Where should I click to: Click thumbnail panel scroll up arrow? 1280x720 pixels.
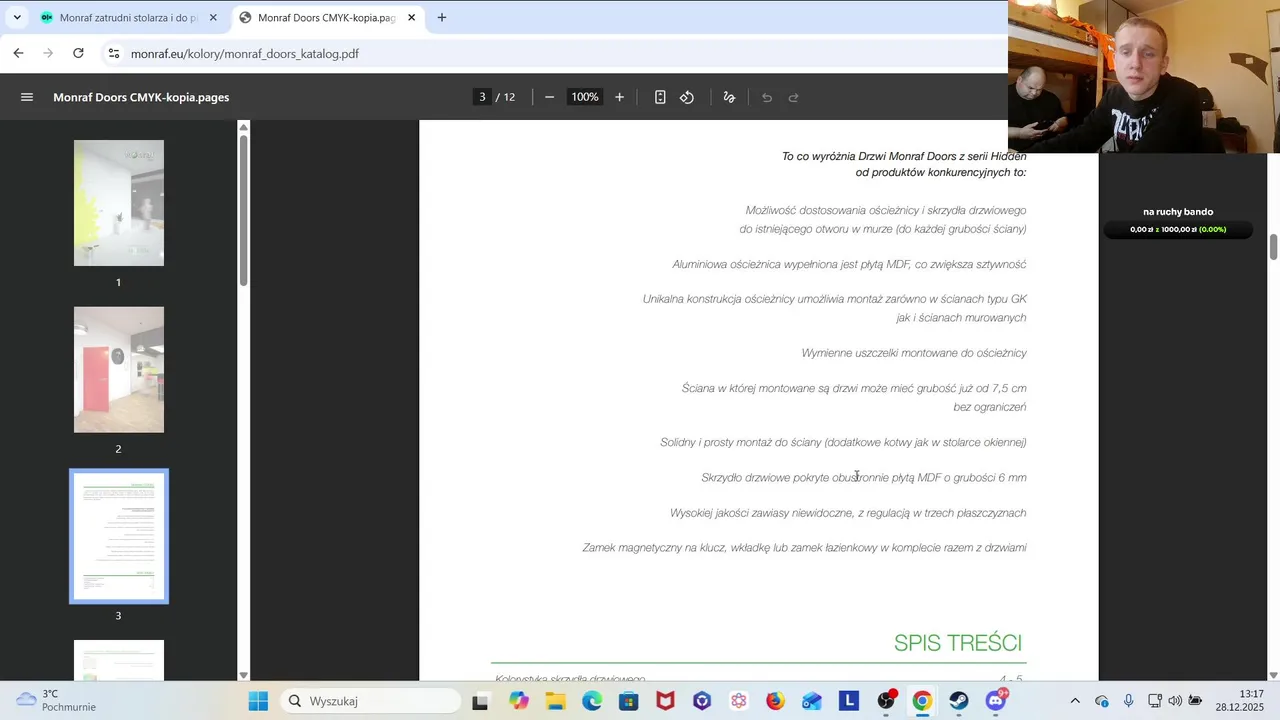(x=243, y=127)
